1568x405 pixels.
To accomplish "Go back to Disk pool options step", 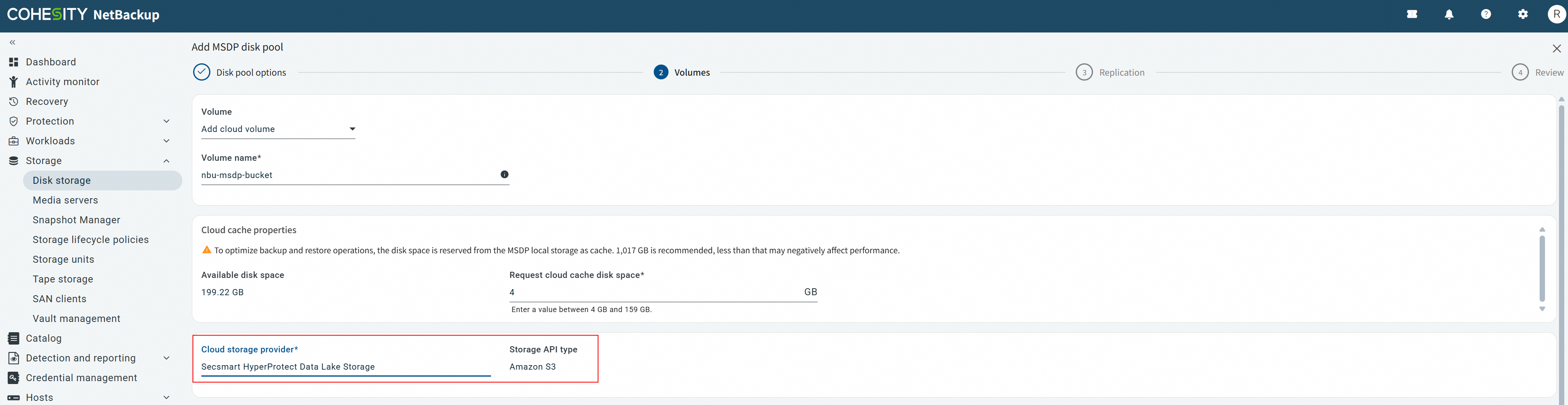I will 239,72.
